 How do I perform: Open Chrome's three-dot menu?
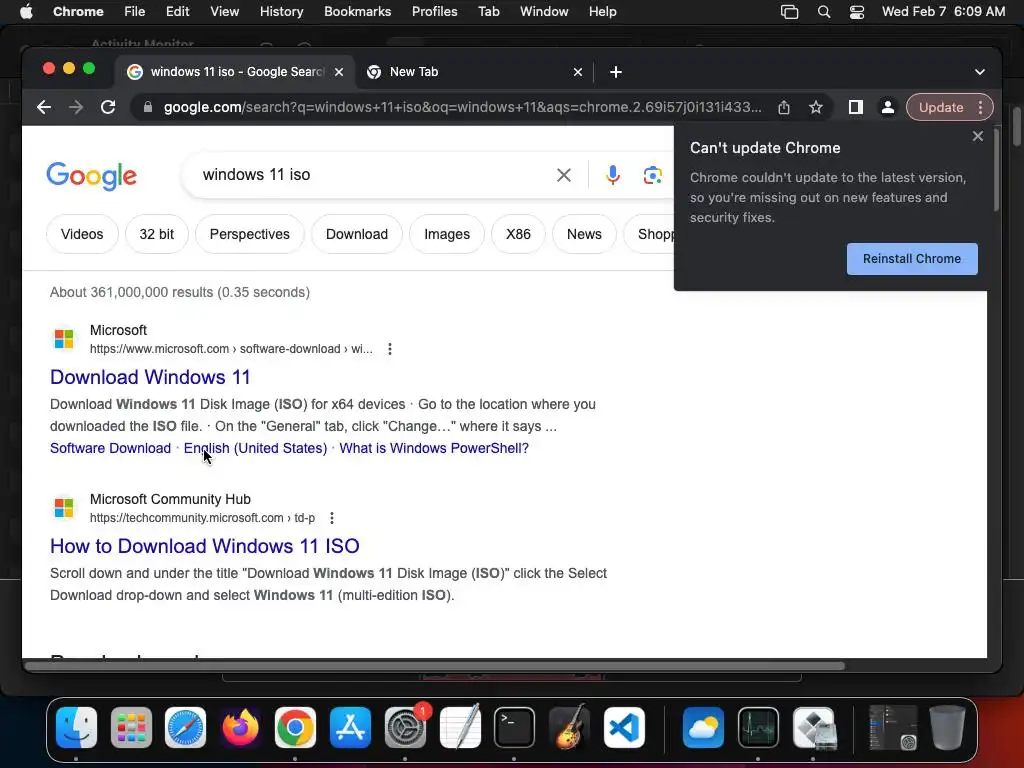(x=980, y=107)
